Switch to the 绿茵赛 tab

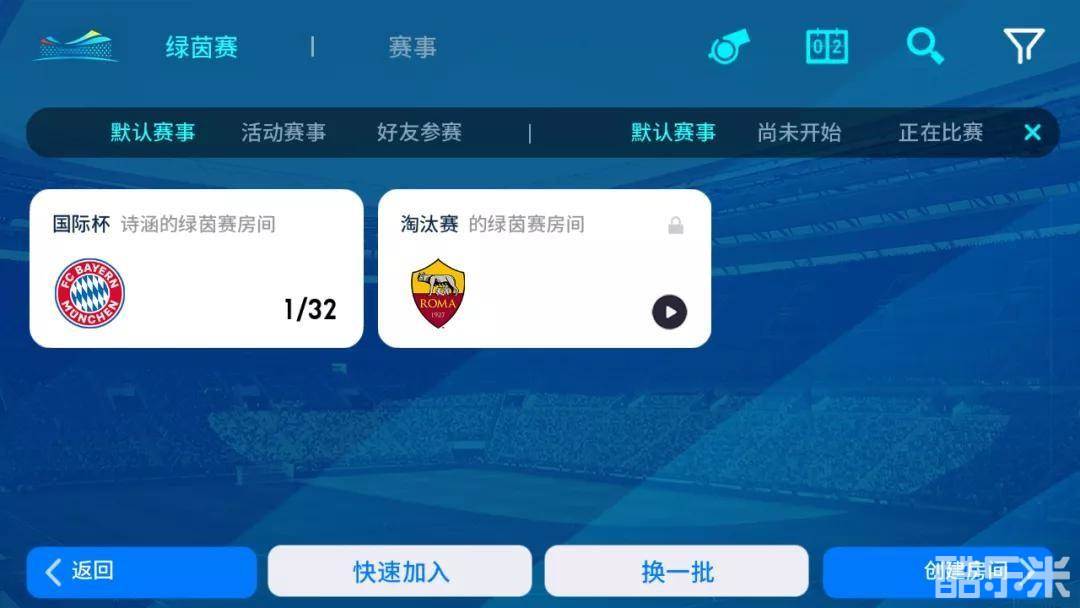(x=201, y=47)
